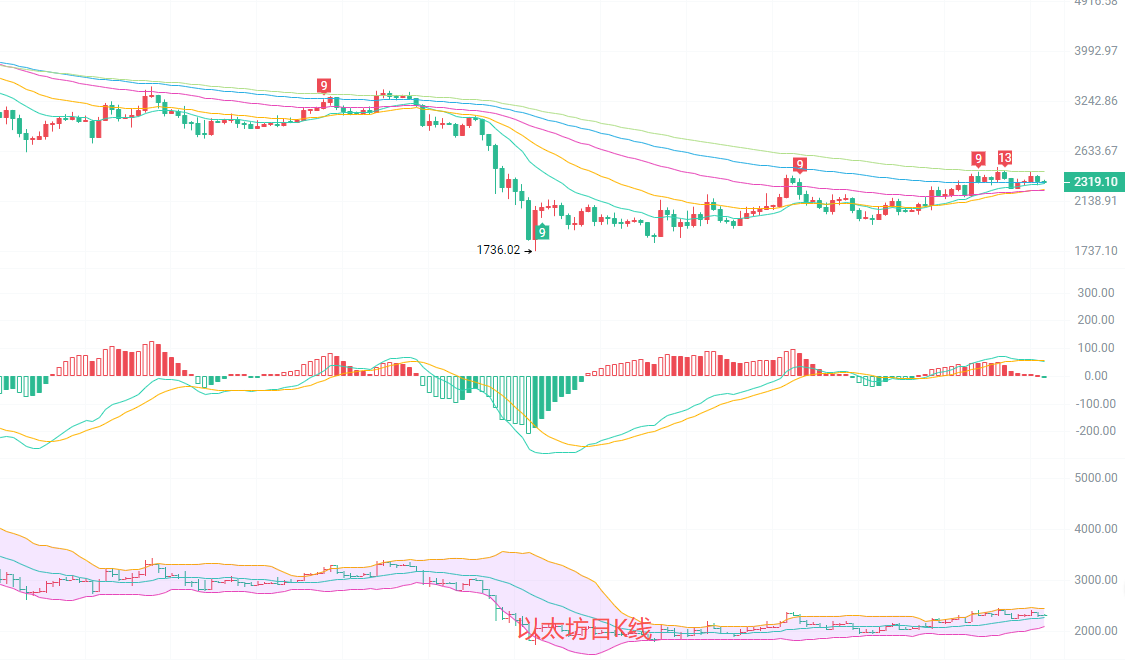Click the 3992.97 price axis label

point(1096,51)
